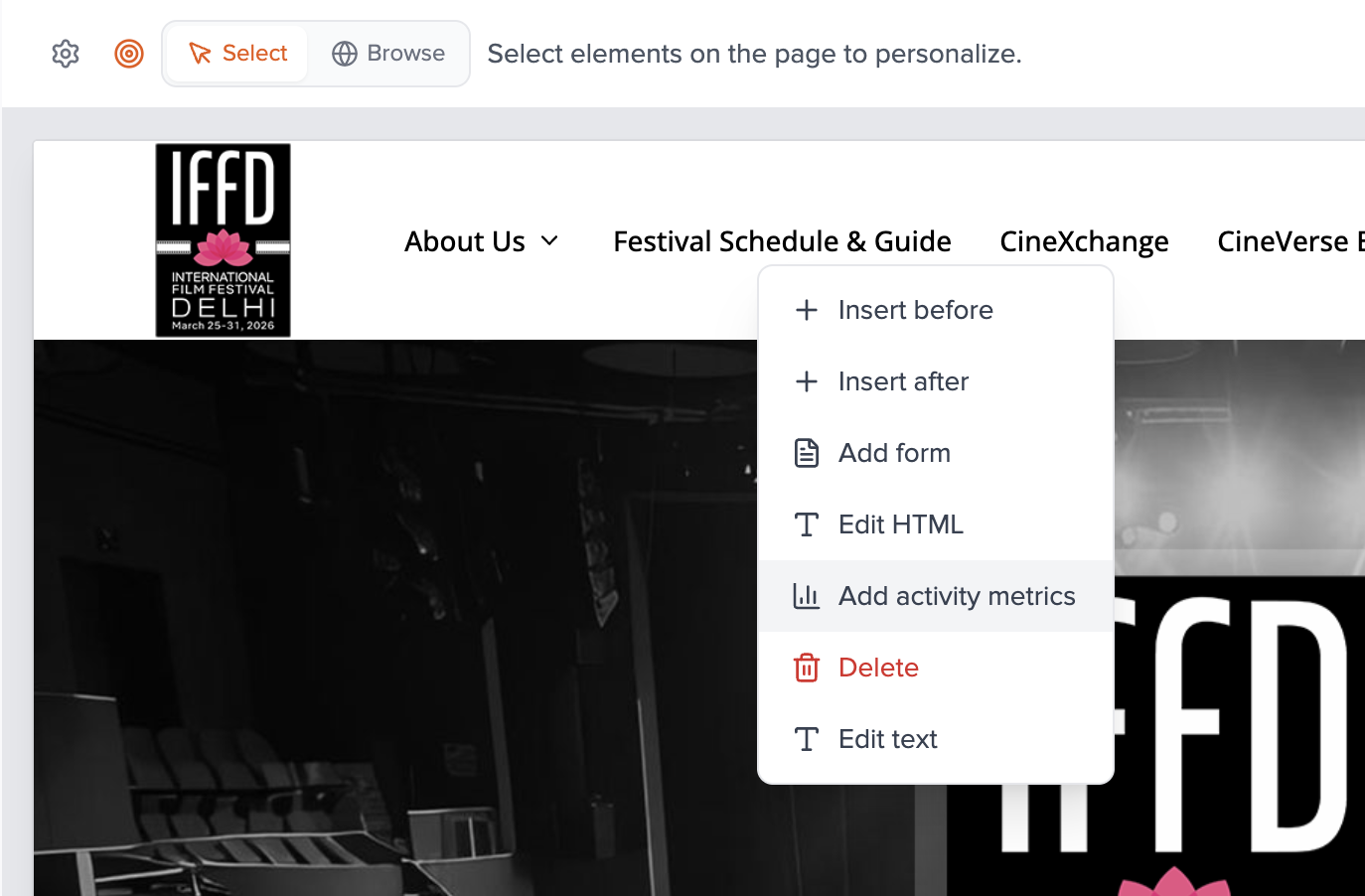This screenshot has width=1365, height=896.
Task: Select Insert before in the context menu
Action: (x=915, y=310)
